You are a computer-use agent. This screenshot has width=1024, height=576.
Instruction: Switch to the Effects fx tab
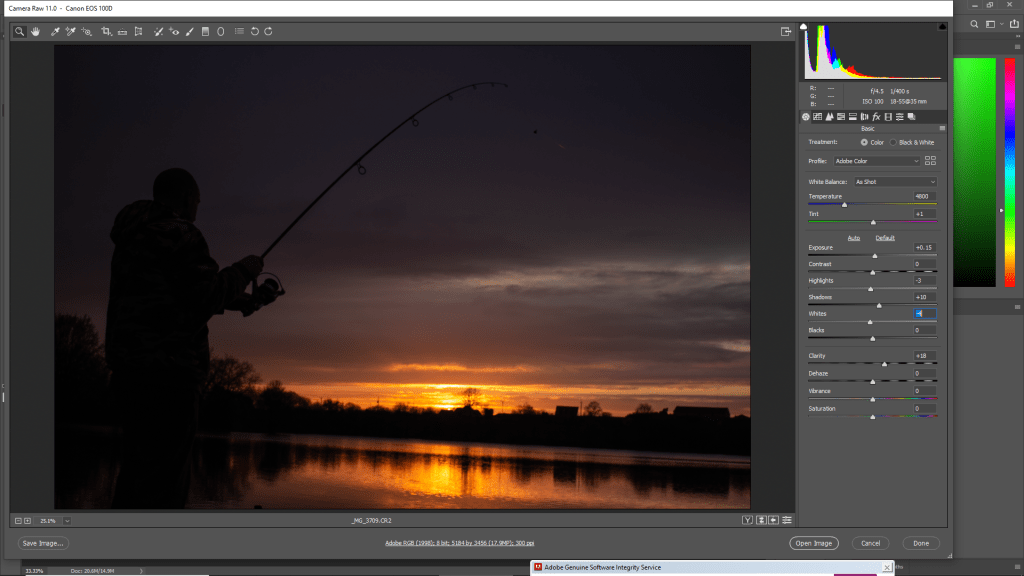click(x=876, y=117)
